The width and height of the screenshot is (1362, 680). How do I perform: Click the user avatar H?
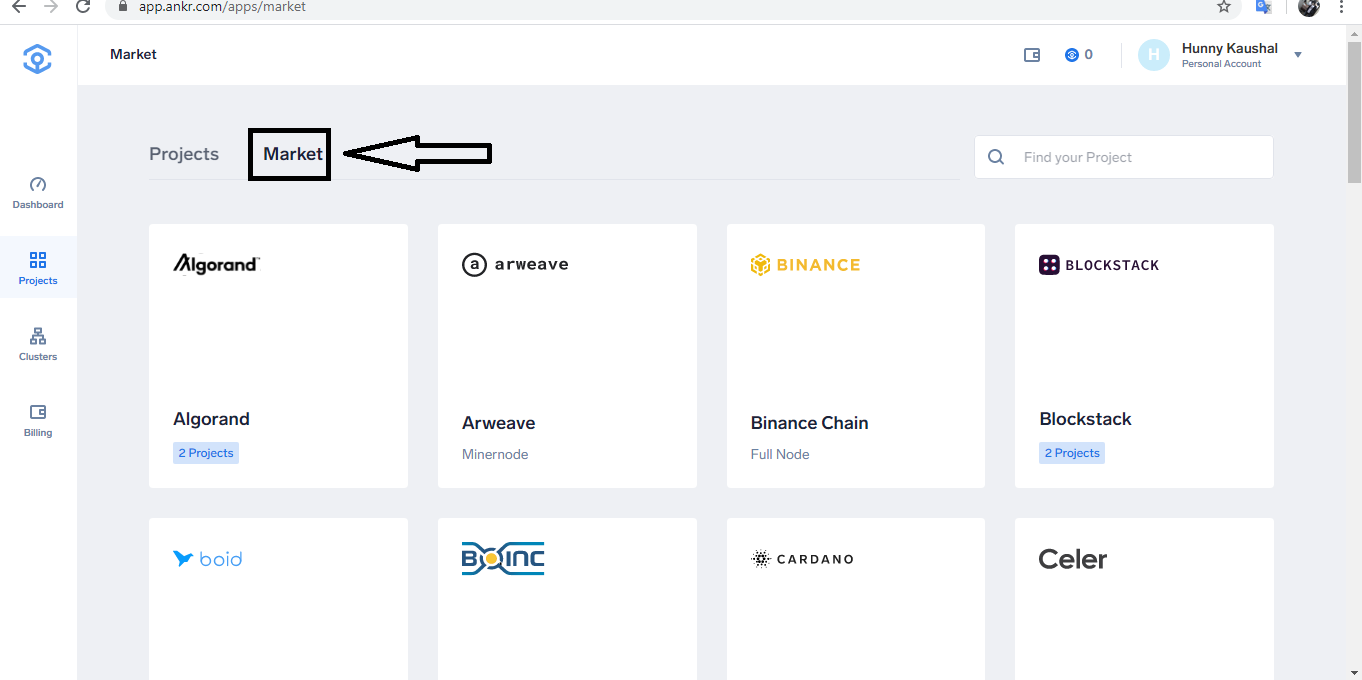[x=1153, y=55]
